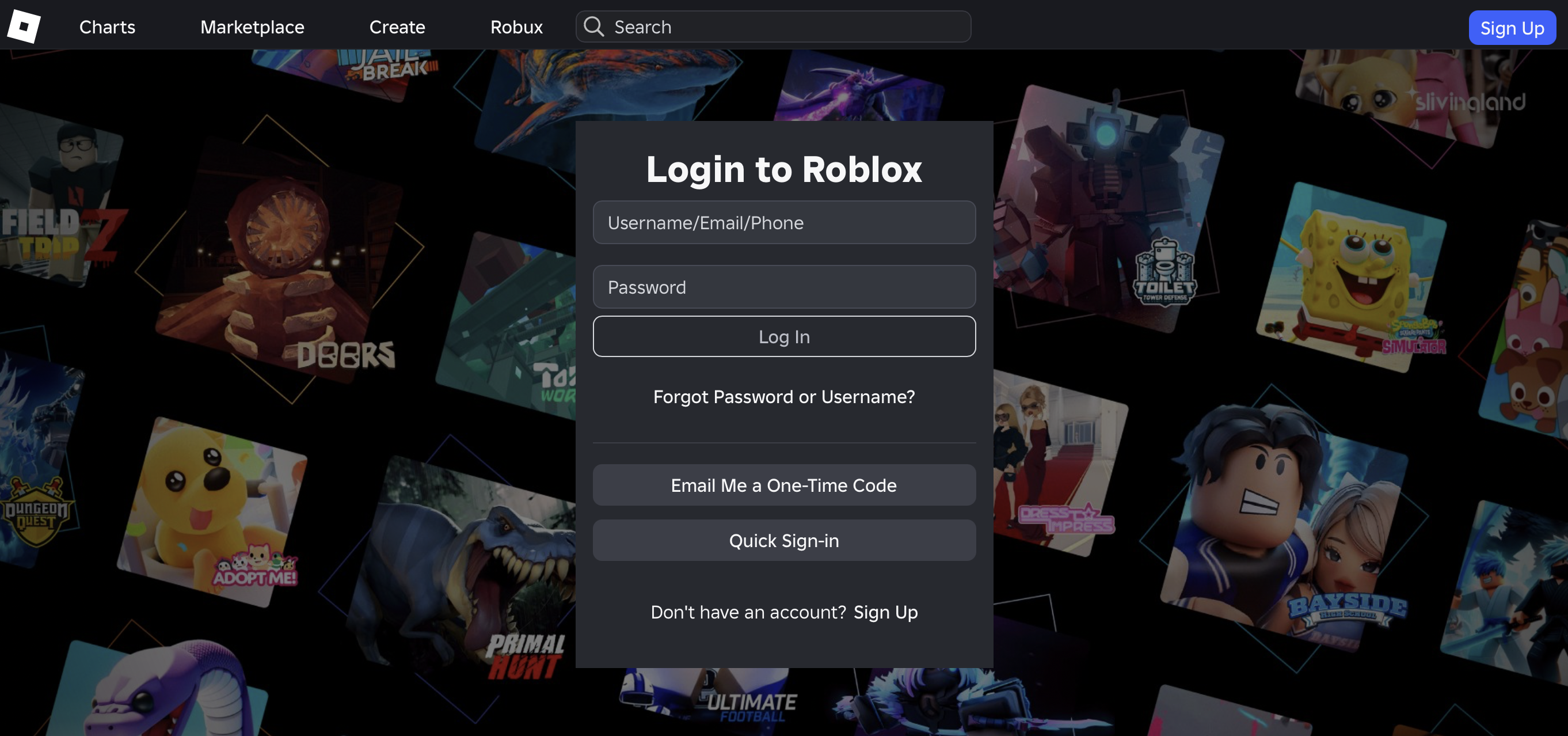
Task: Open the Charts menu
Action: [x=107, y=27]
